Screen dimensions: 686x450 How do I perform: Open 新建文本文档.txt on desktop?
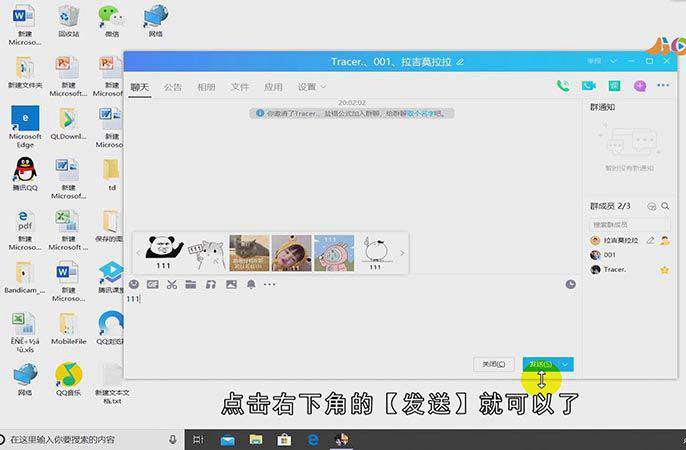click(112, 383)
